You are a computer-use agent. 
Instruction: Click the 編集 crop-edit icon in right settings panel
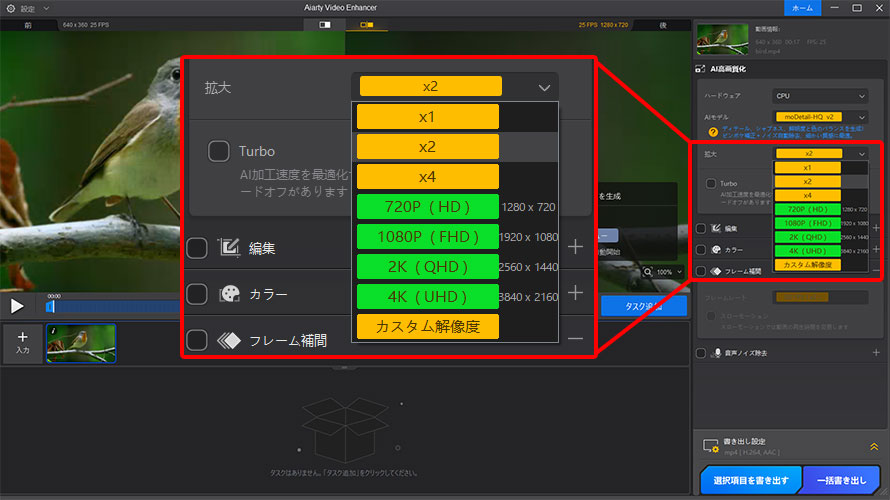pos(716,228)
